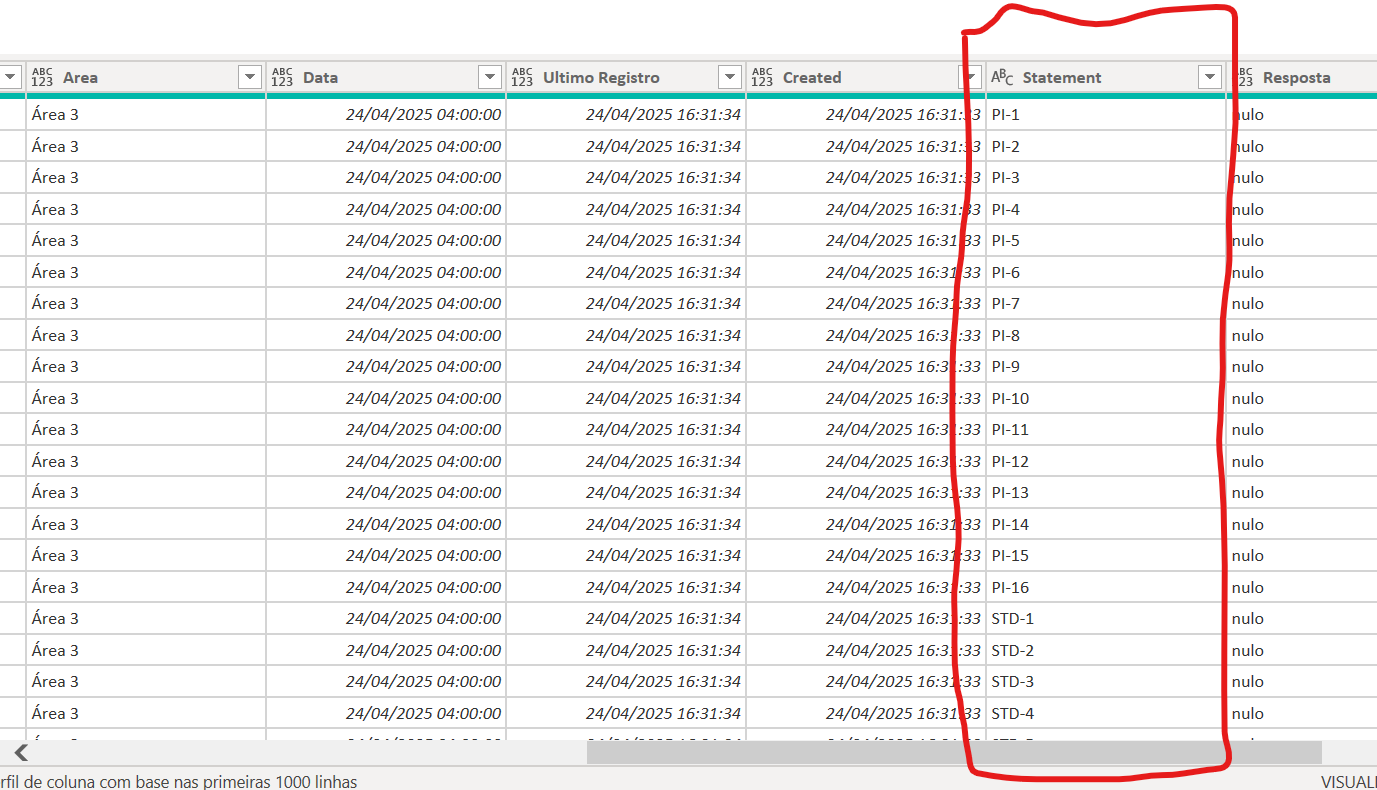Viewport: 1377px width, 790px height.
Task: Open the filter dropdown of Area column
Action: tap(250, 77)
